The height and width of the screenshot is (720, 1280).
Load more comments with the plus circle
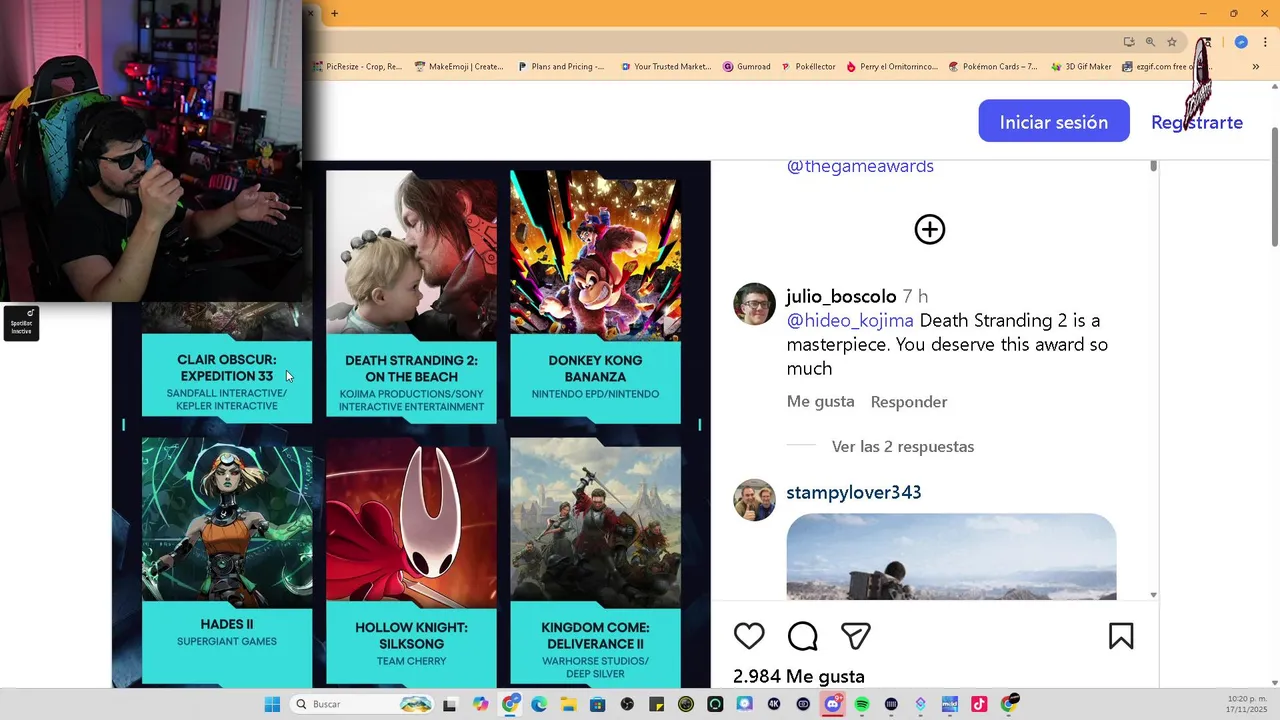(x=930, y=230)
